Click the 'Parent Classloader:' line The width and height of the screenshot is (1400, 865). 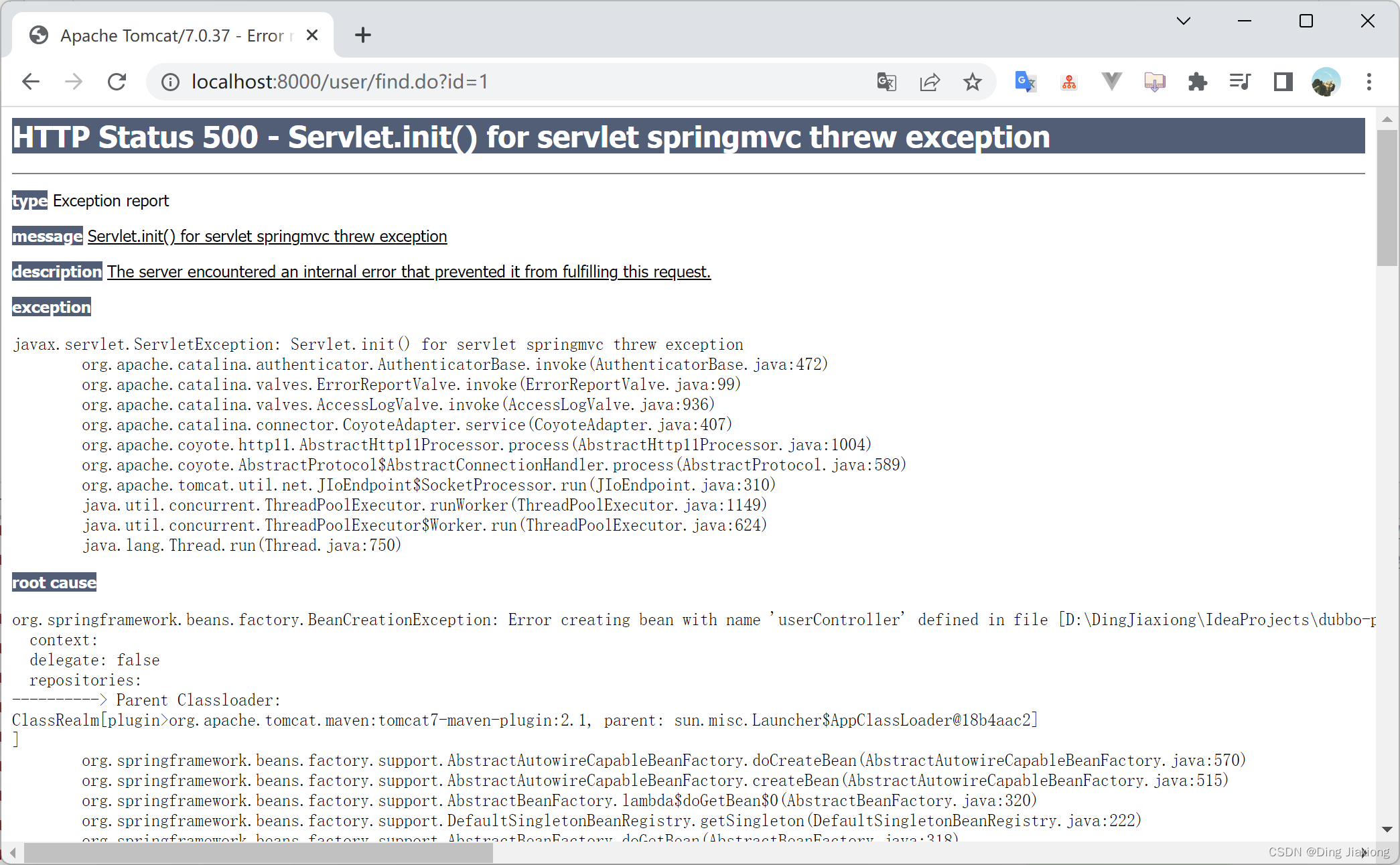(x=147, y=700)
